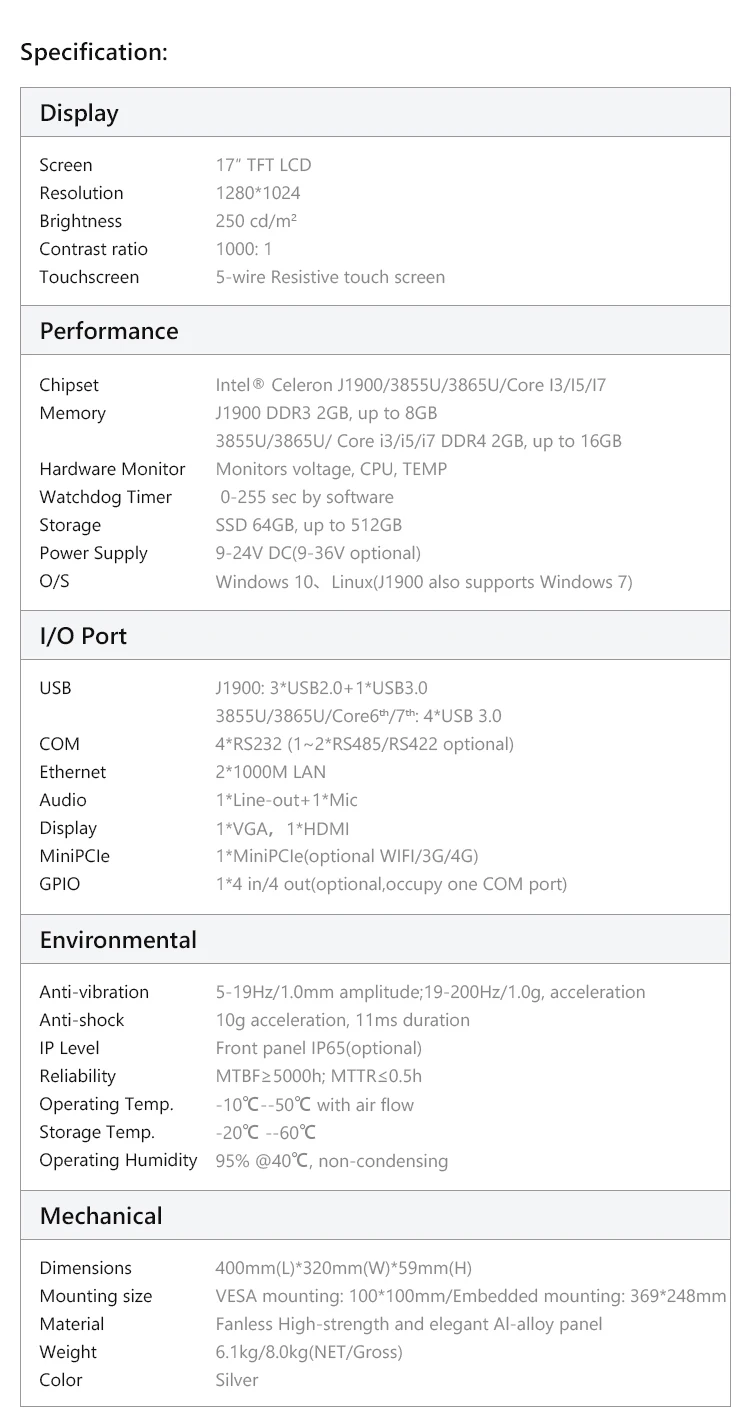Select the Touchscreen label
Viewport: 750px width, 1427px height.
point(89,277)
